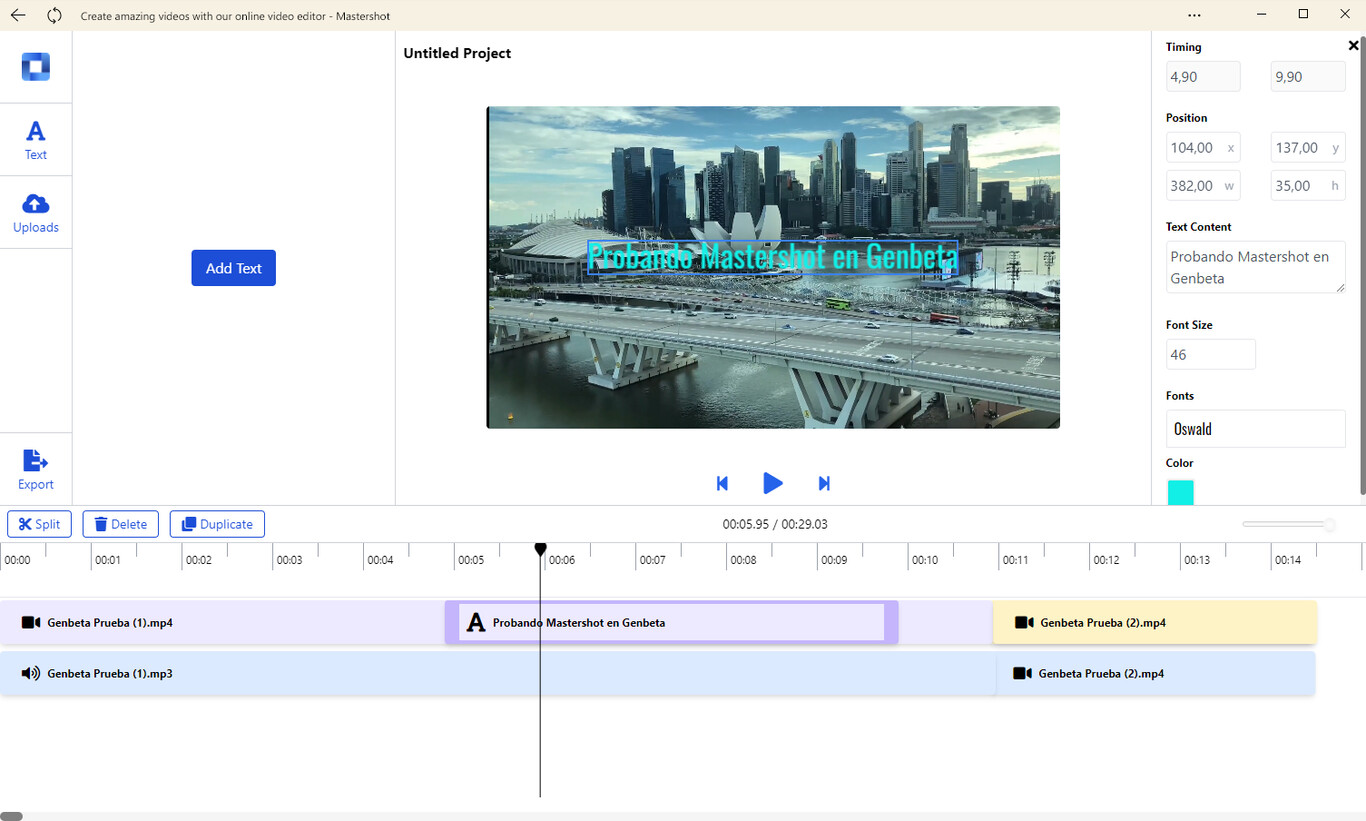Screen dimensions: 1366x821
Task: Click the Add Text button
Action: click(233, 267)
